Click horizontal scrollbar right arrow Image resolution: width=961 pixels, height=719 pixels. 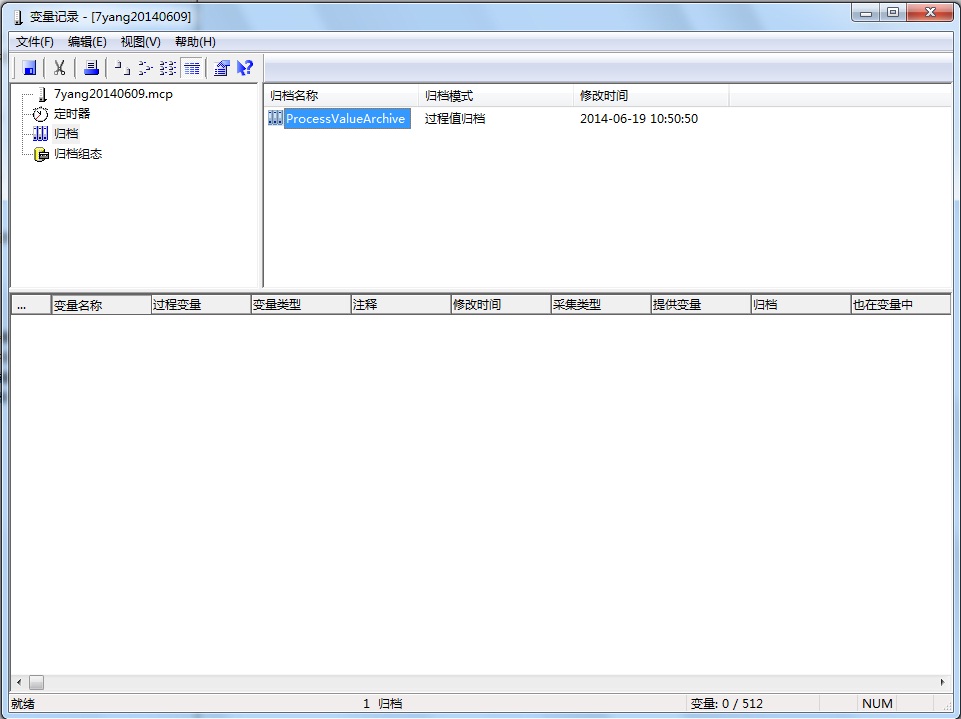[942, 682]
